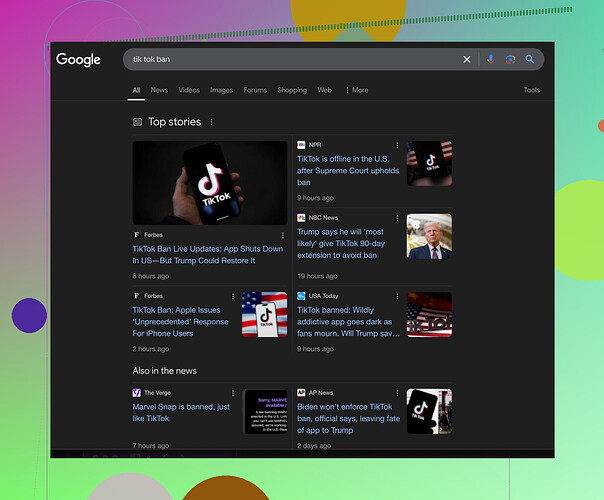Open 'Marvel Snap is banned' article
604x500 pixels.
point(181,413)
